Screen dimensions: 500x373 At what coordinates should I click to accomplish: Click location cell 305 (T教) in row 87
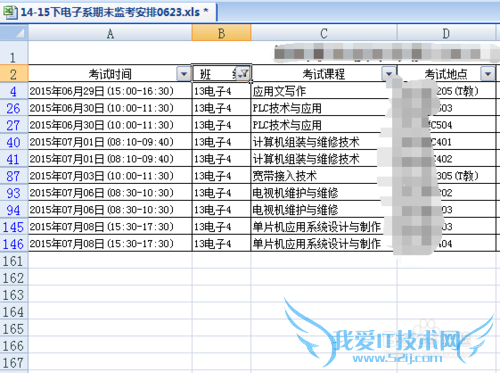[446, 176]
